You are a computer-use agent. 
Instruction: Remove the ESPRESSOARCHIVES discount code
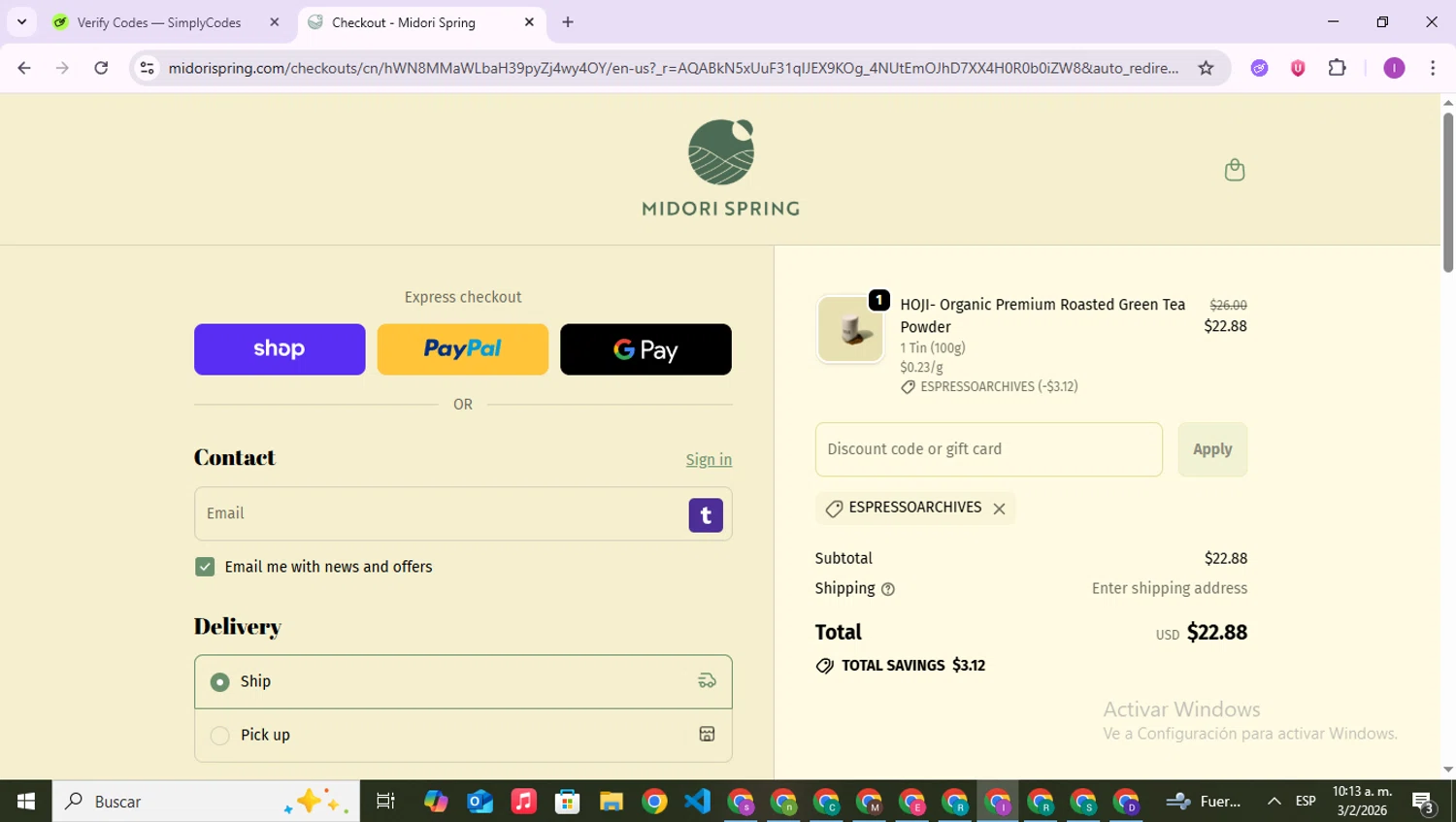(x=999, y=509)
